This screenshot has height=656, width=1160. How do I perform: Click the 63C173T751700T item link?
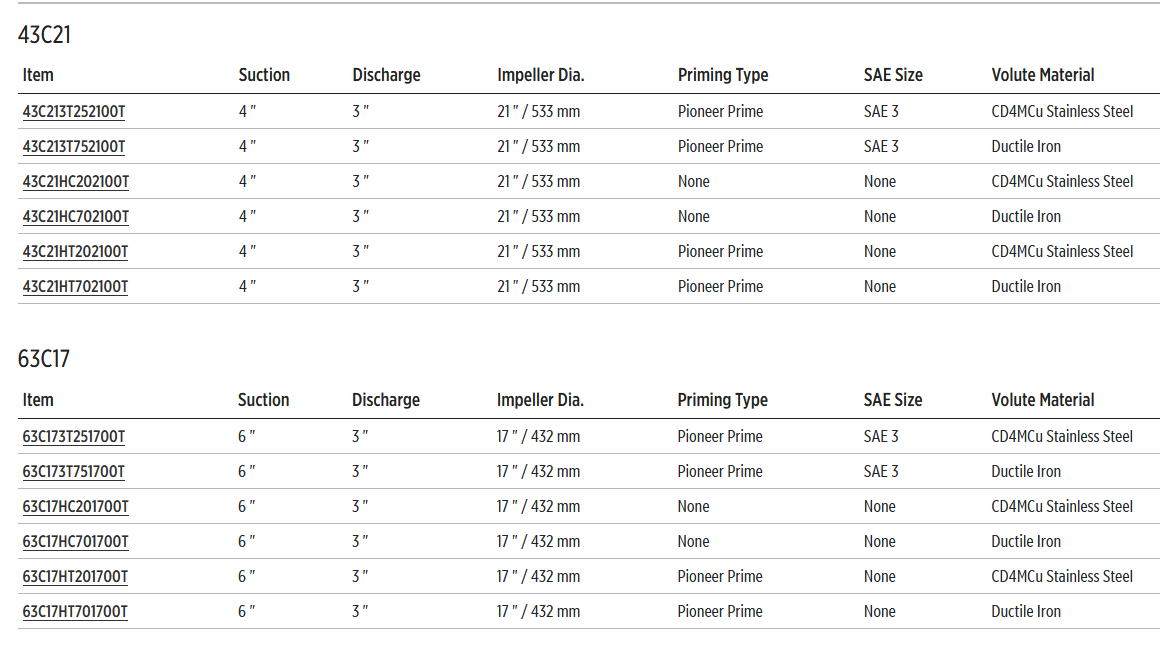(x=74, y=472)
